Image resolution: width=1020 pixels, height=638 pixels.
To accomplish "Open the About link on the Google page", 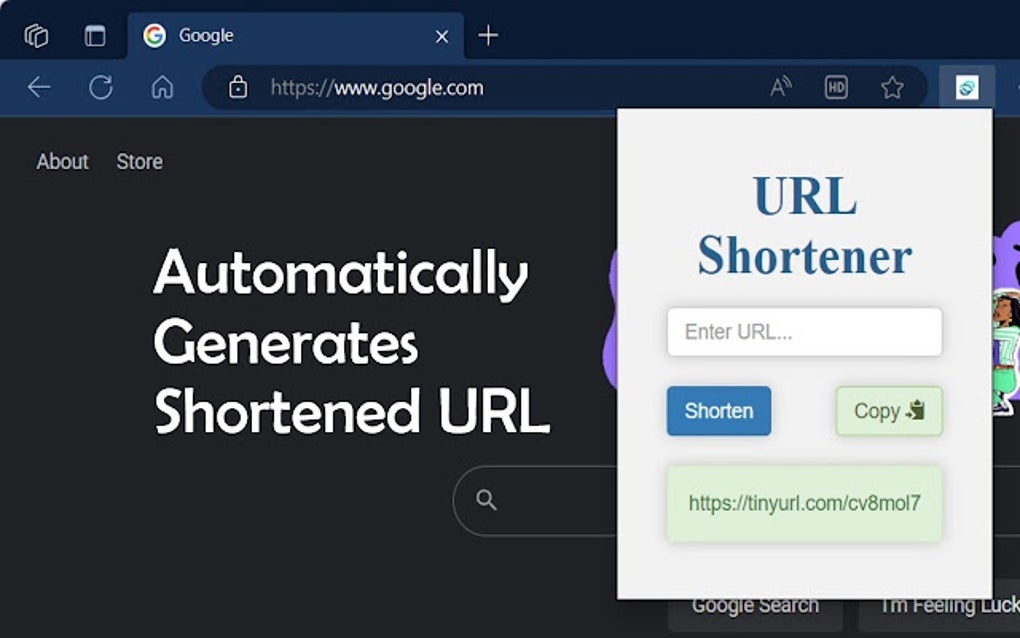I will click(62, 161).
